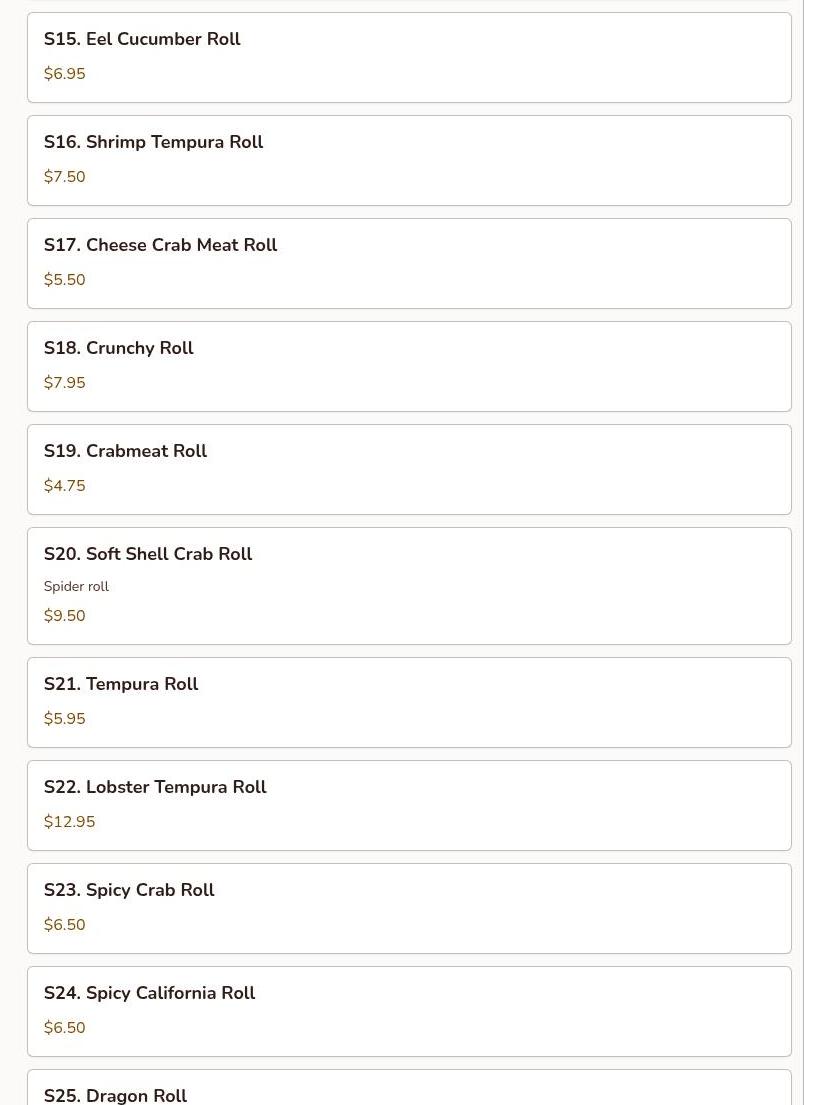Click the $7.95 Crunchy Roll price

click(64, 383)
